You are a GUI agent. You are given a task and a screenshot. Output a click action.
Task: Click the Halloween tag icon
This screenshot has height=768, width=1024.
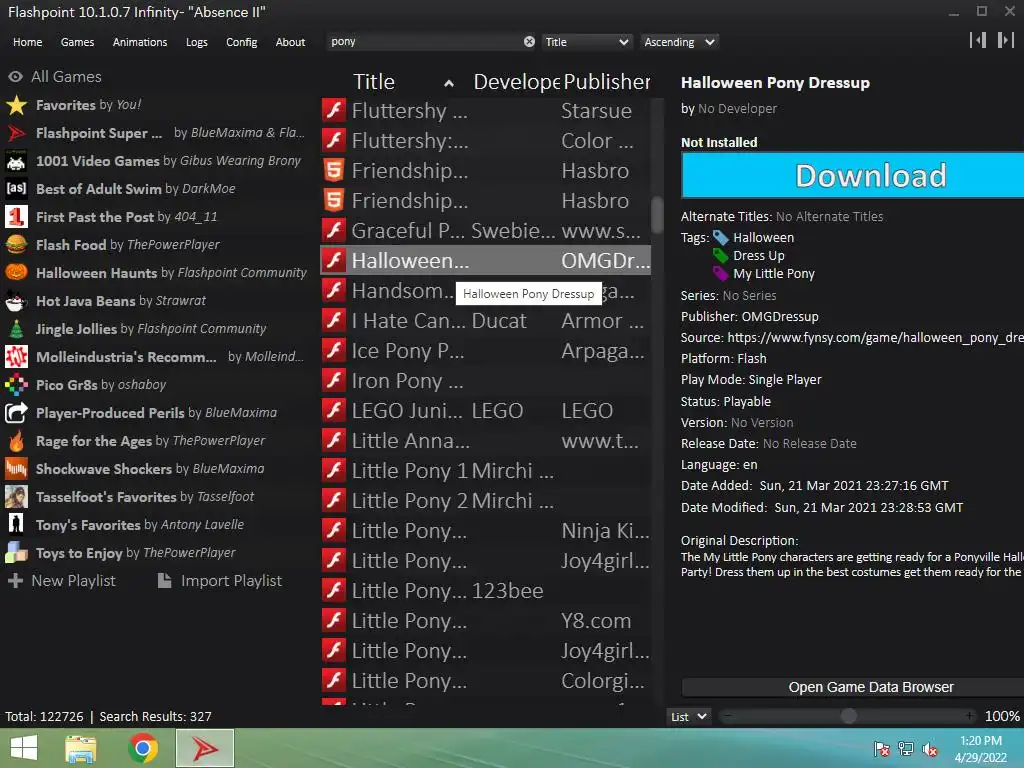[721, 238]
